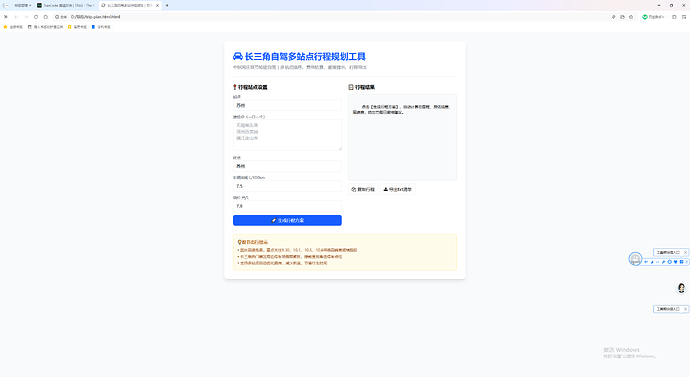The width and height of the screenshot is (690, 377).
Task: Click the 复制行程 button
Action: tap(363, 189)
